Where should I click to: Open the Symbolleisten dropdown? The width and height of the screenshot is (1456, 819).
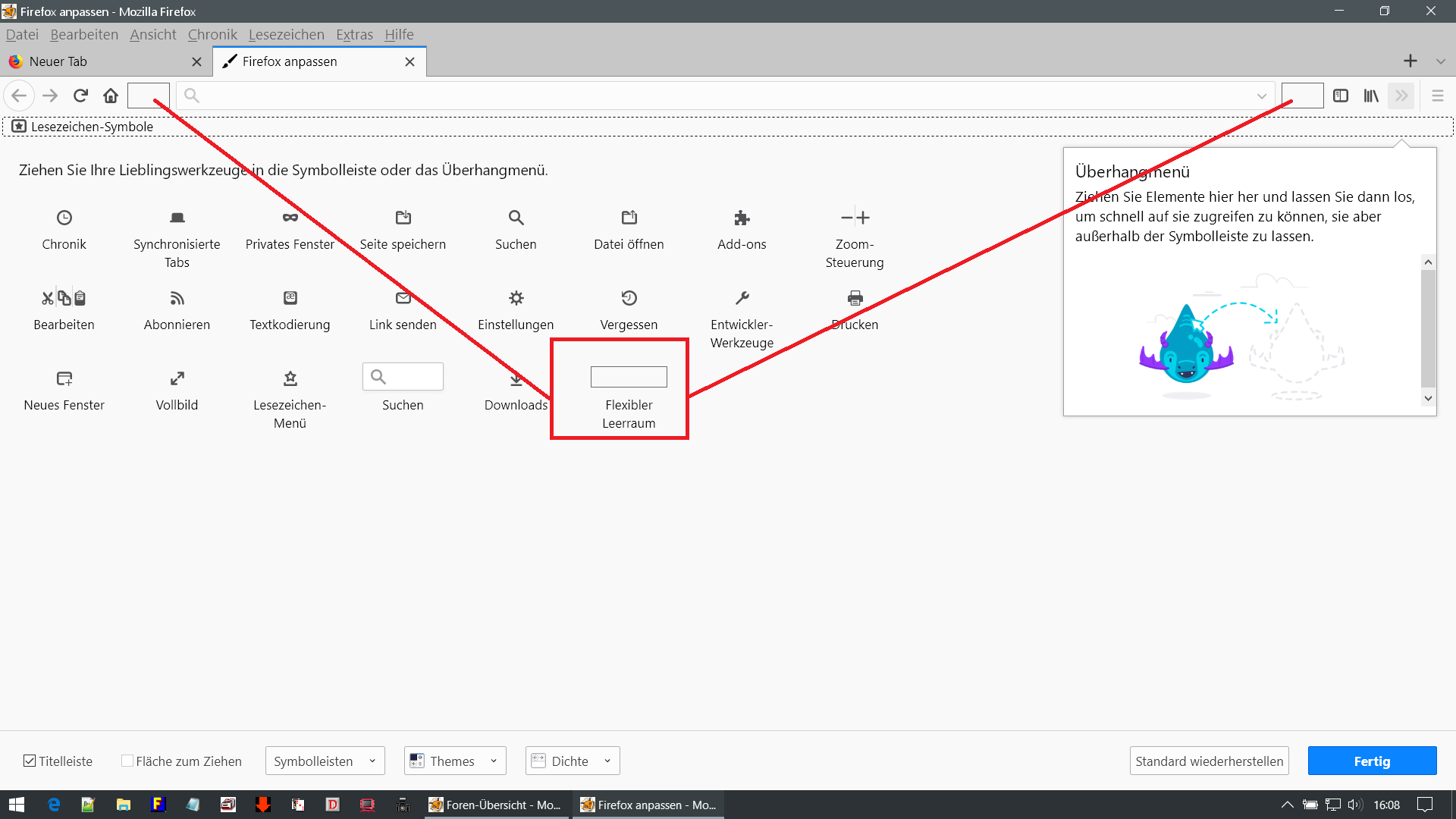[x=325, y=761]
